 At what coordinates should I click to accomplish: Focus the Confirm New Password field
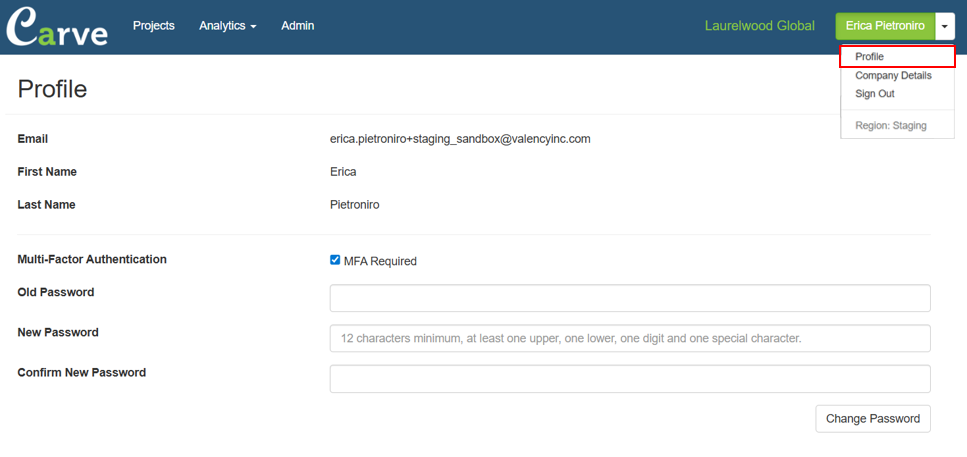click(x=630, y=379)
